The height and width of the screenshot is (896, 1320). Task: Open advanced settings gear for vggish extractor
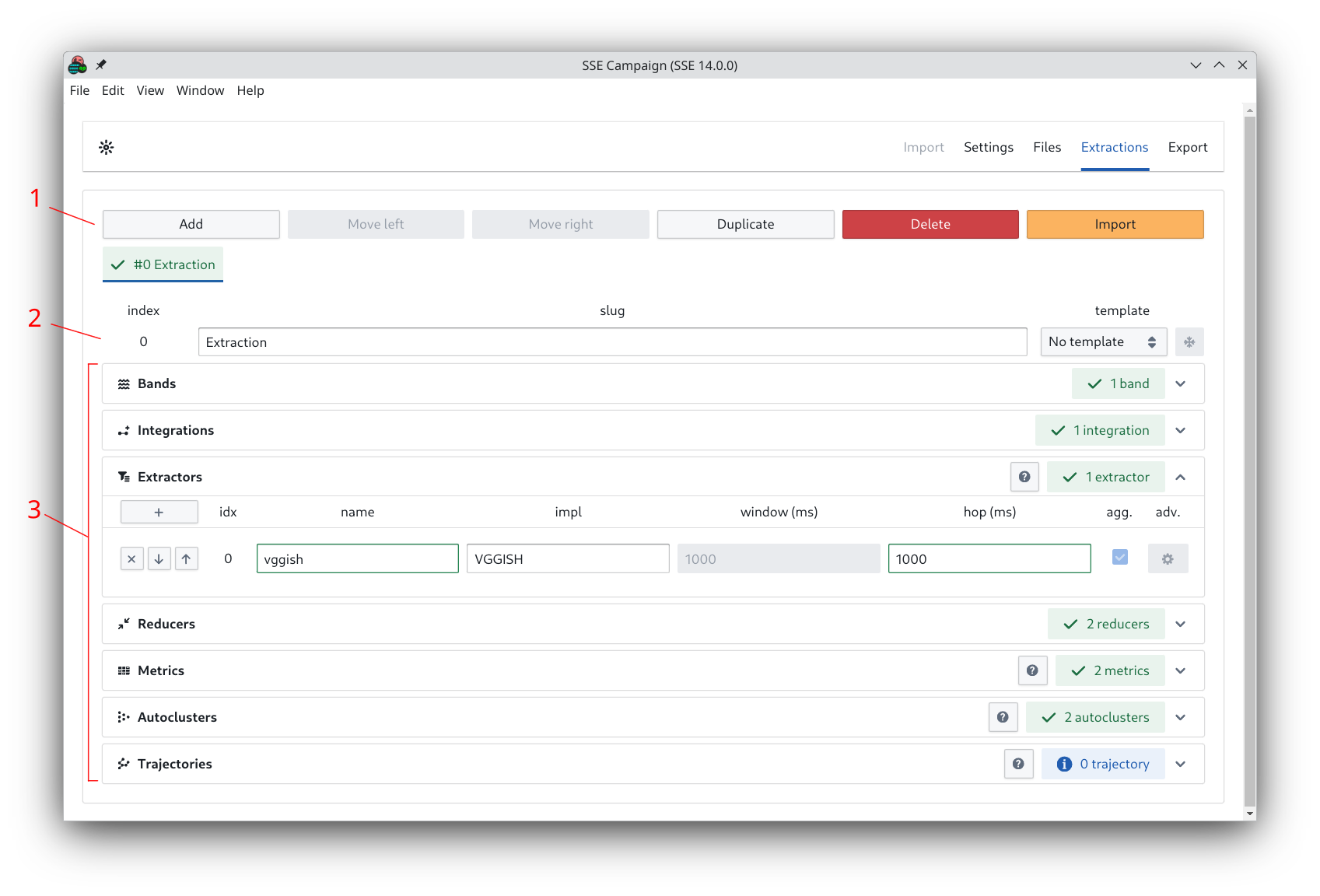[x=1168, y=558]
